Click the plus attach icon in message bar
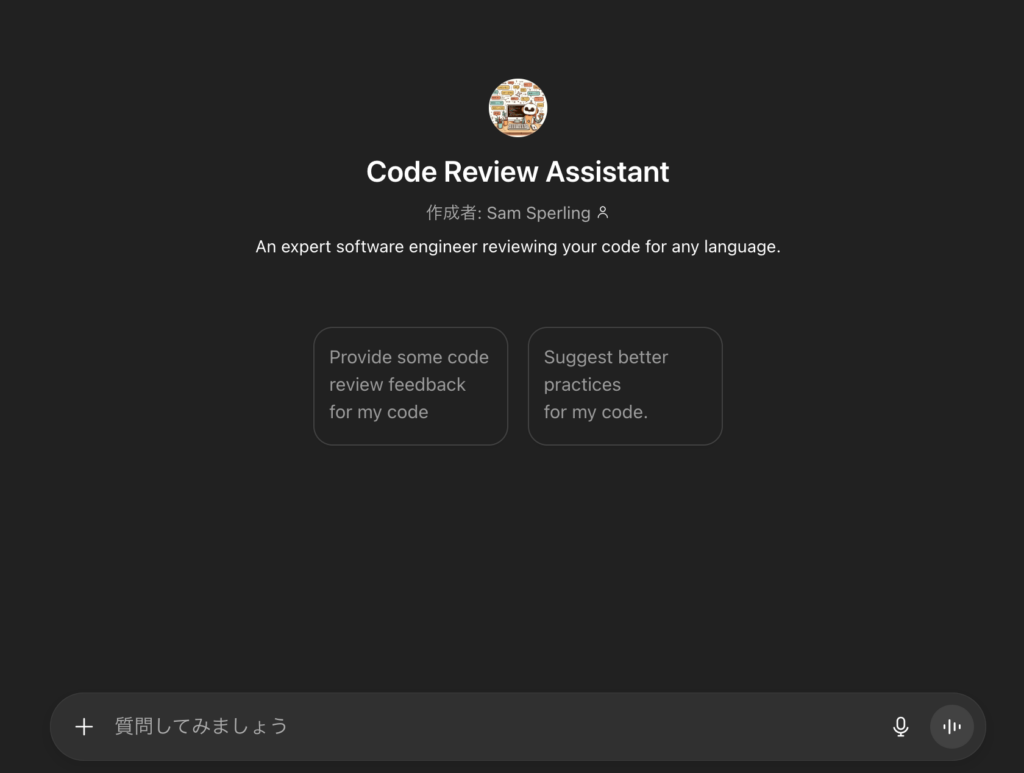Image resolution: width=1024 pixels, height=773 pixels. (x=84, y=727)
